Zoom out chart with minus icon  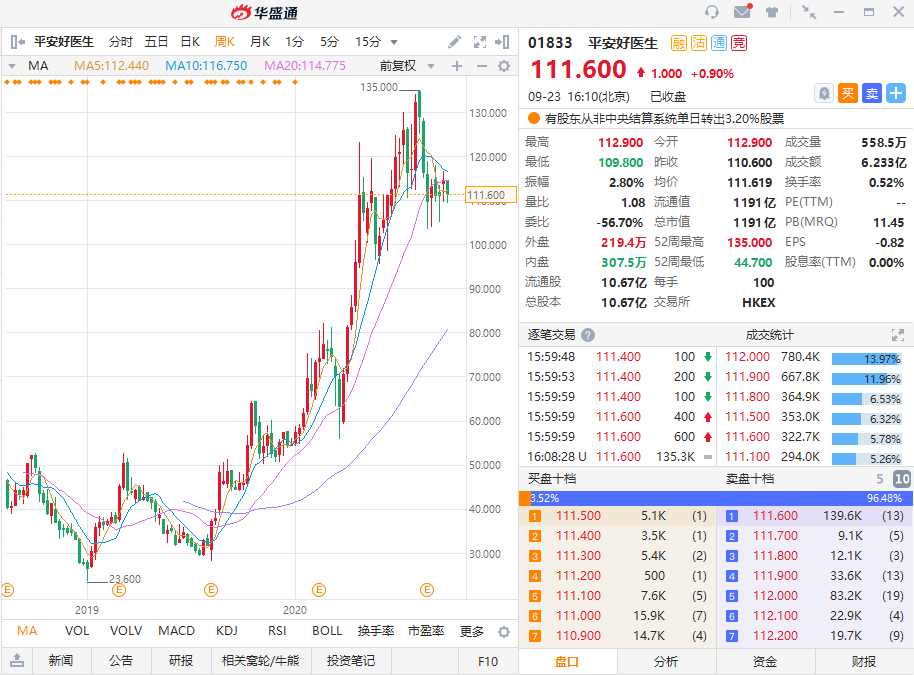(x=481, y=66)
